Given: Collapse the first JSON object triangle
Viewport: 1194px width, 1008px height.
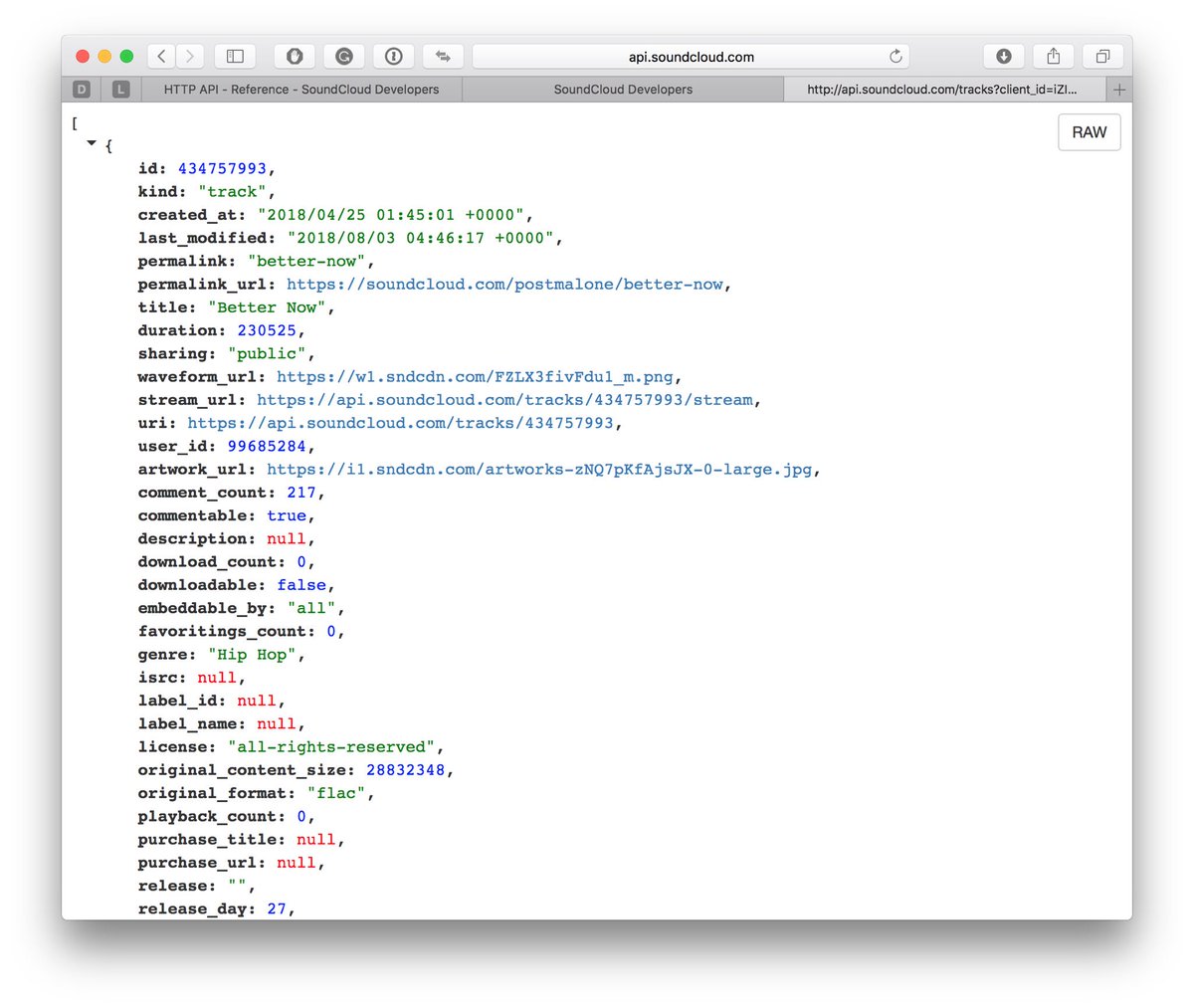Looking at the screenshot, I should tap(92, 144).
